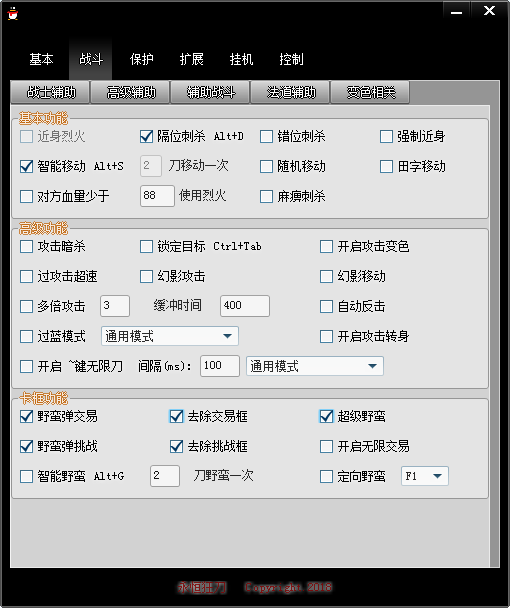Screen dimensions: 510x608
Task: Click the 间隔(ms) field showing 100
Action: 220,366
